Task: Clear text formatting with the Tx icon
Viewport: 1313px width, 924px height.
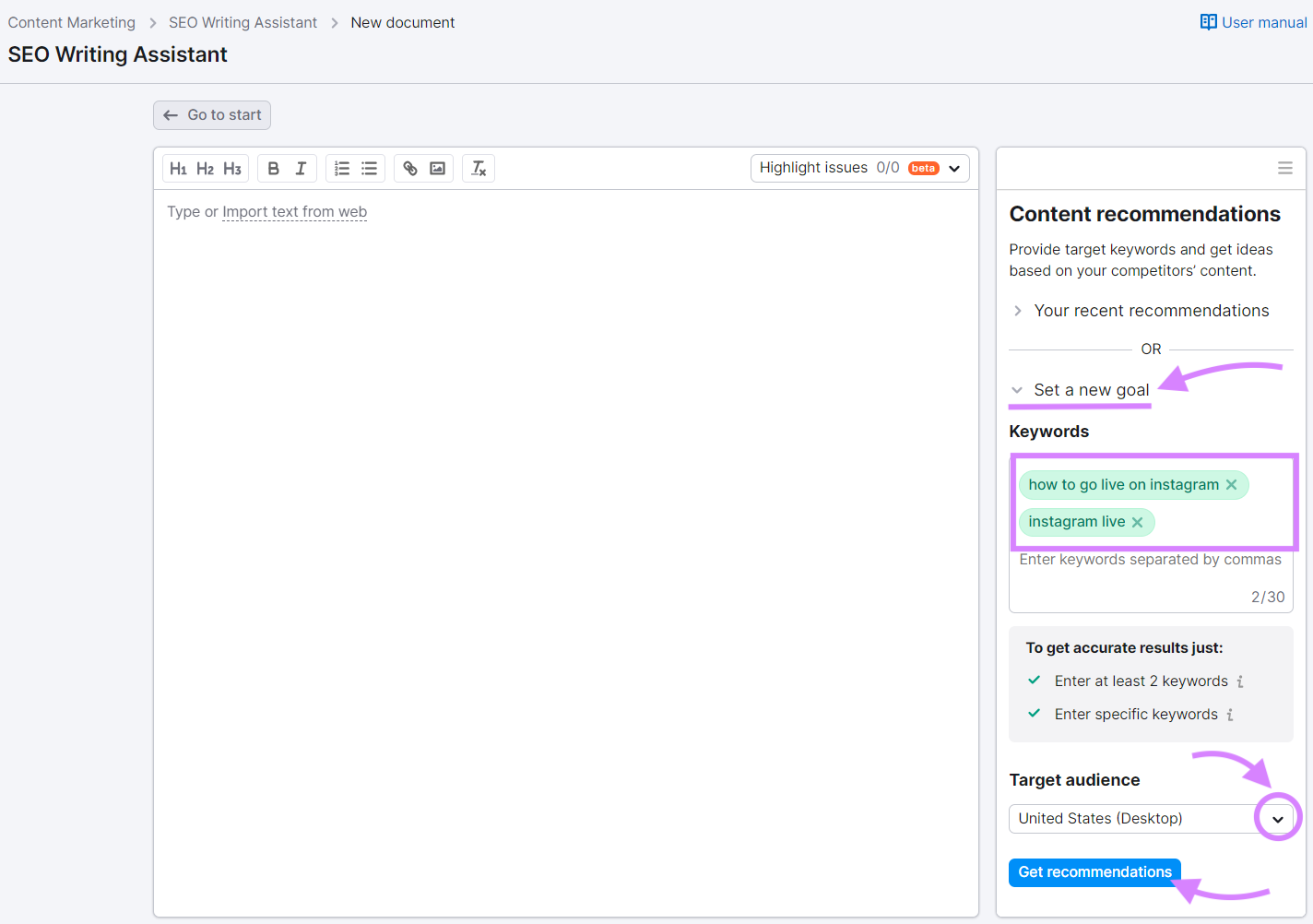Action: [x=478, y=168]
